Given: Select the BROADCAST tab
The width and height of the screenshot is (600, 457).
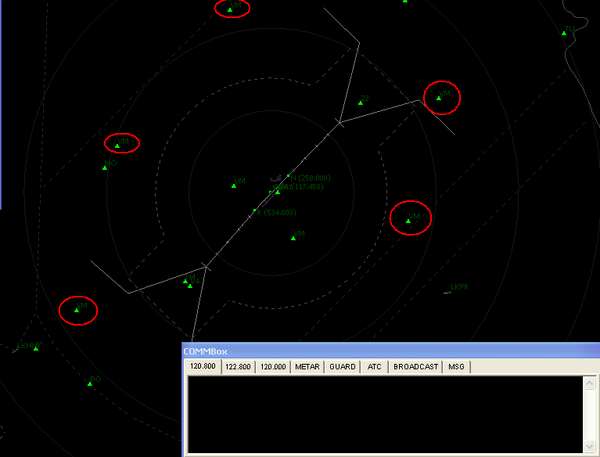Looking at the screenshot, I should point(415,367).
